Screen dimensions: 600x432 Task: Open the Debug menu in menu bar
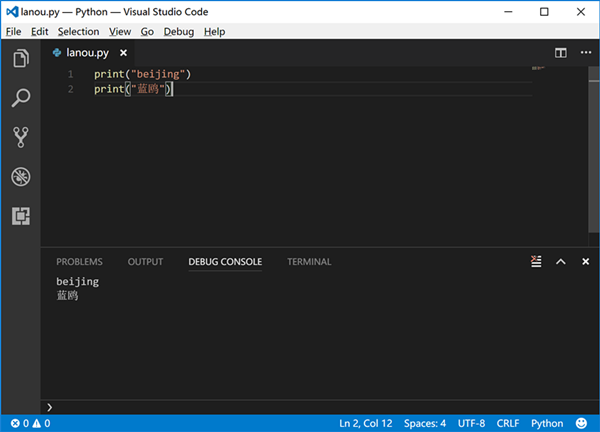[179, 32]
